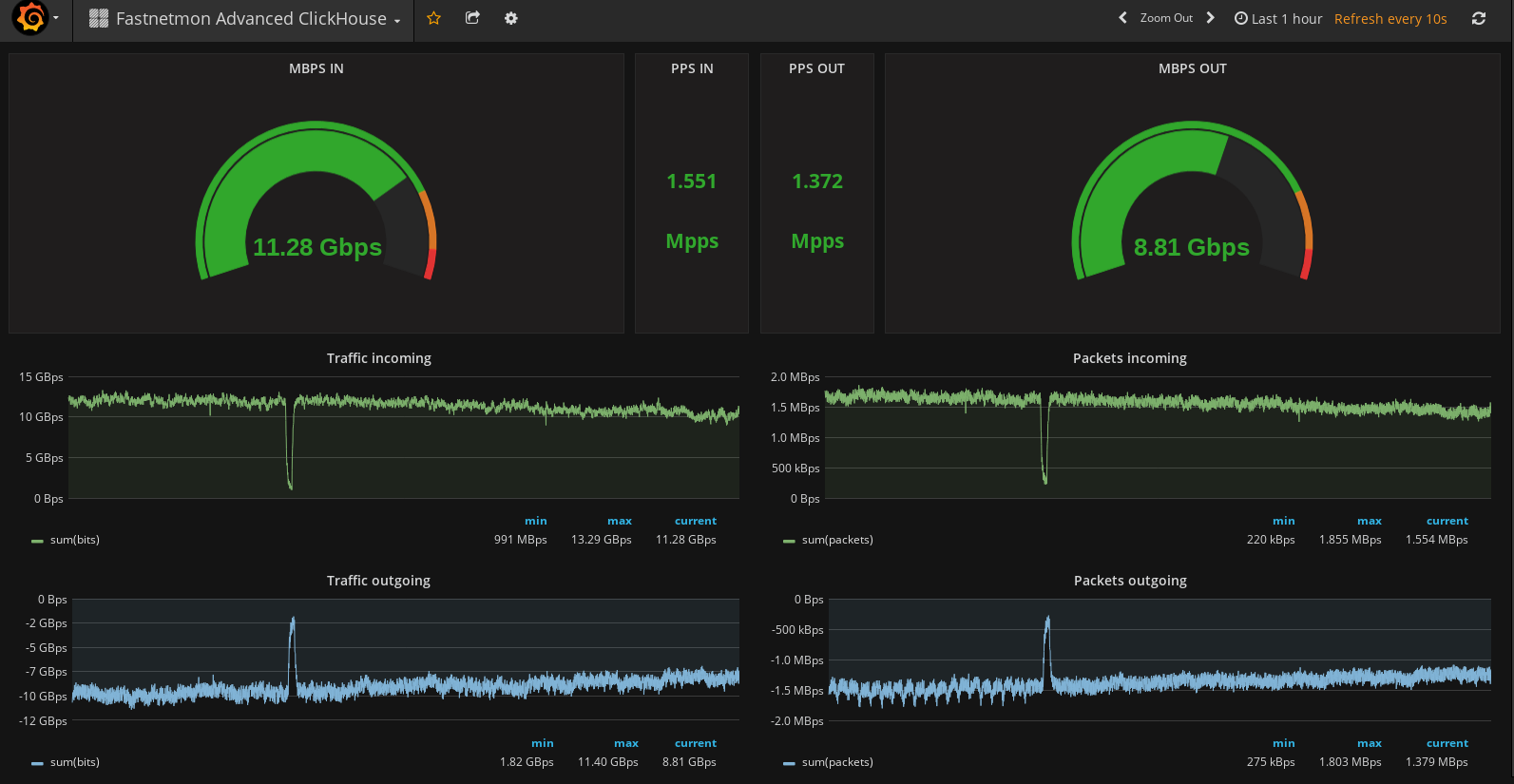Open the Last 1 hour time picker

coord(1277,18)
